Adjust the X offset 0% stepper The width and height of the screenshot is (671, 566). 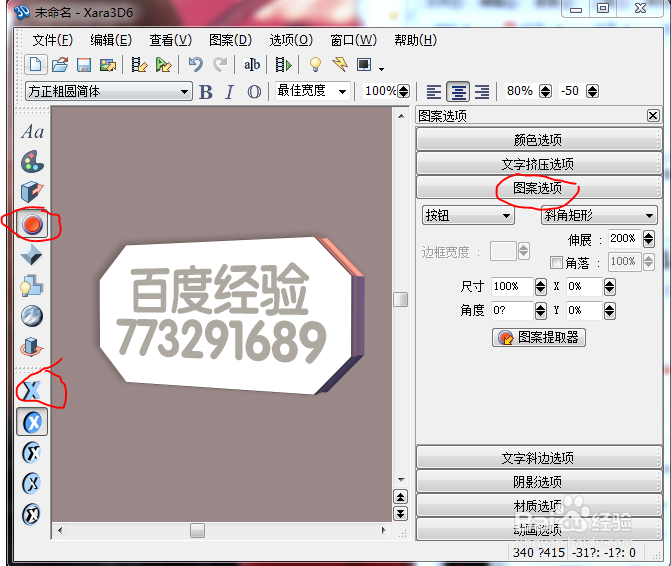[x=609, y=287]
